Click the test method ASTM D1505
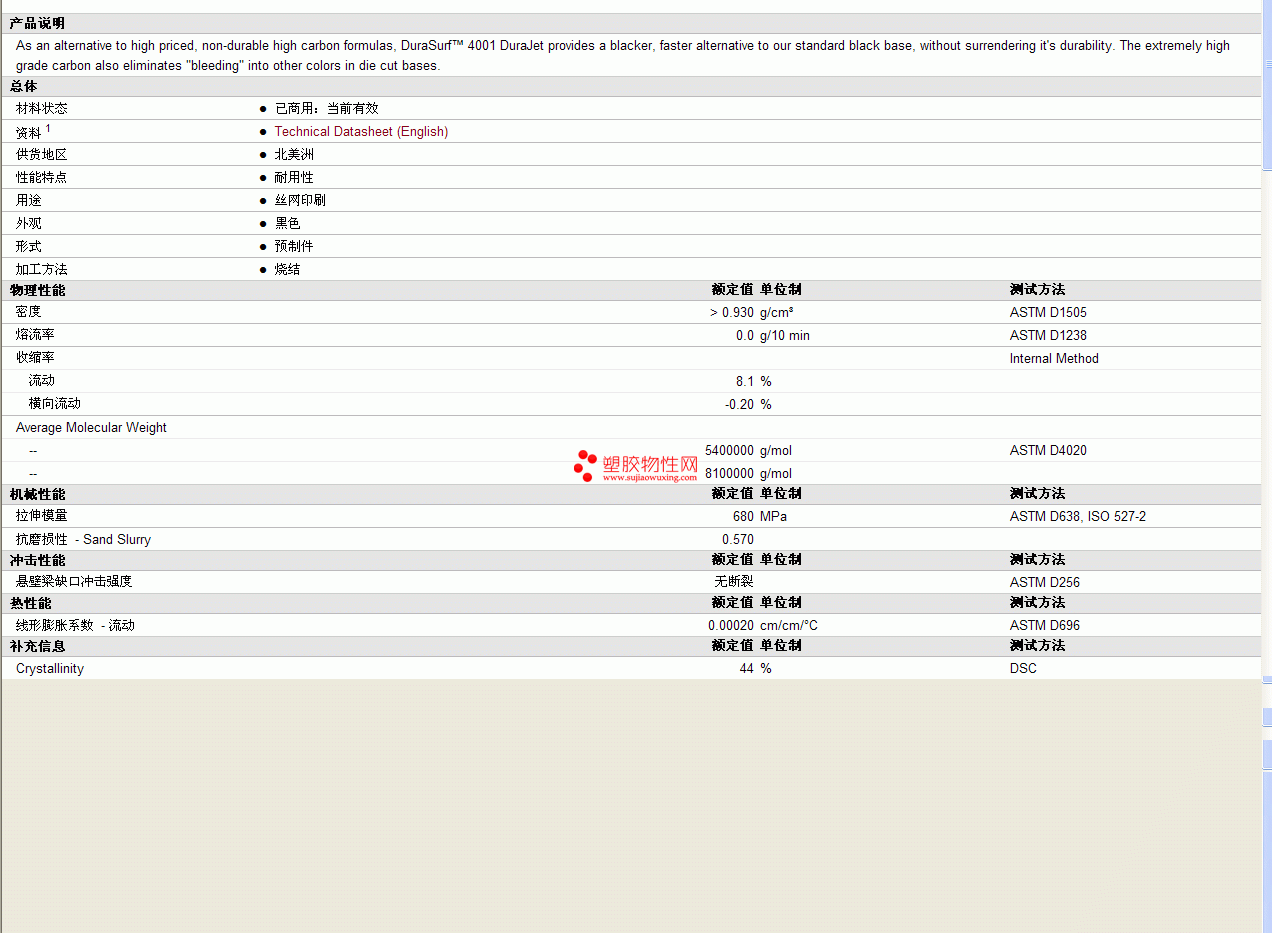 pos(1048,312)
